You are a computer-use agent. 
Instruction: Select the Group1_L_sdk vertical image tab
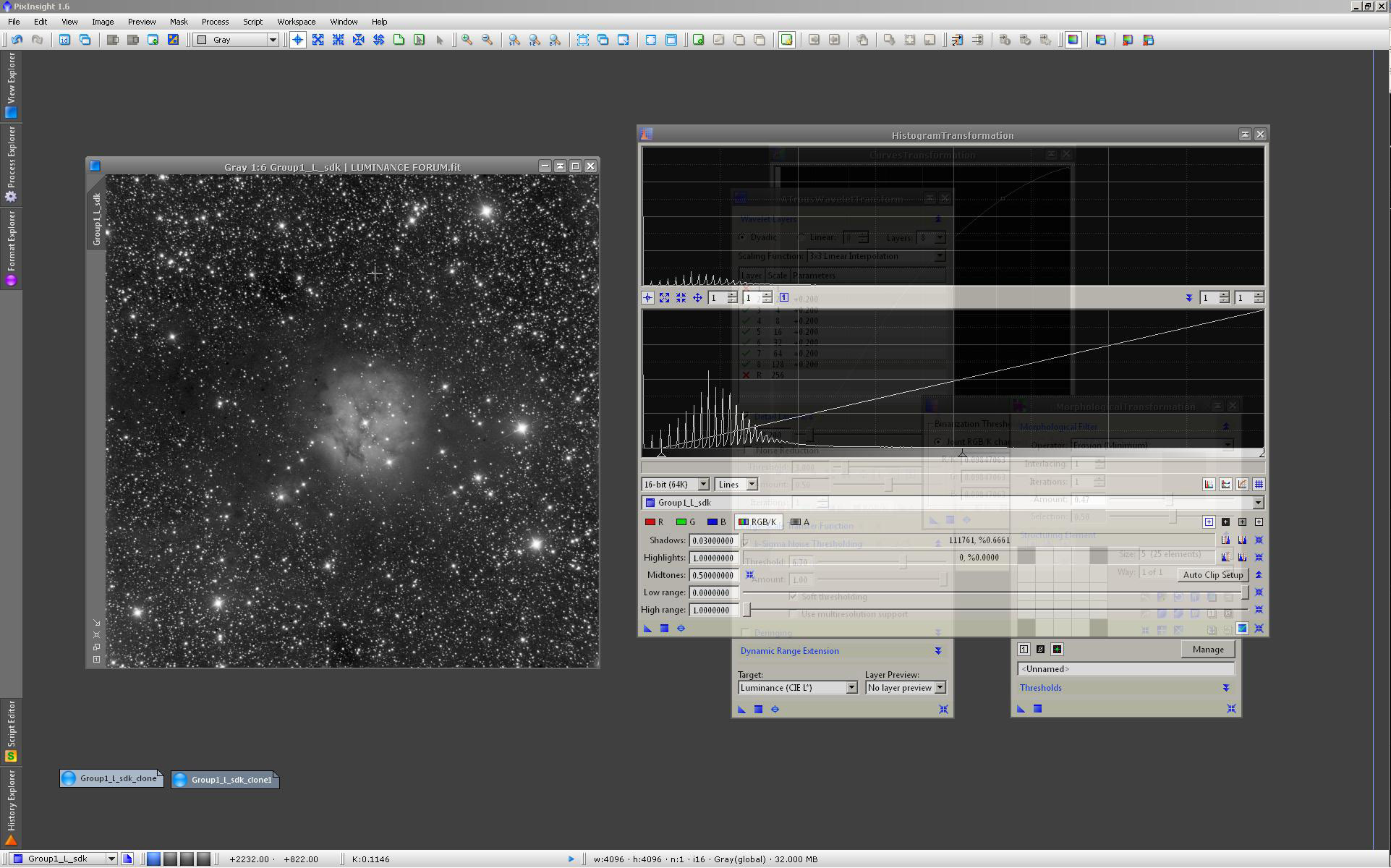point(96,218)
